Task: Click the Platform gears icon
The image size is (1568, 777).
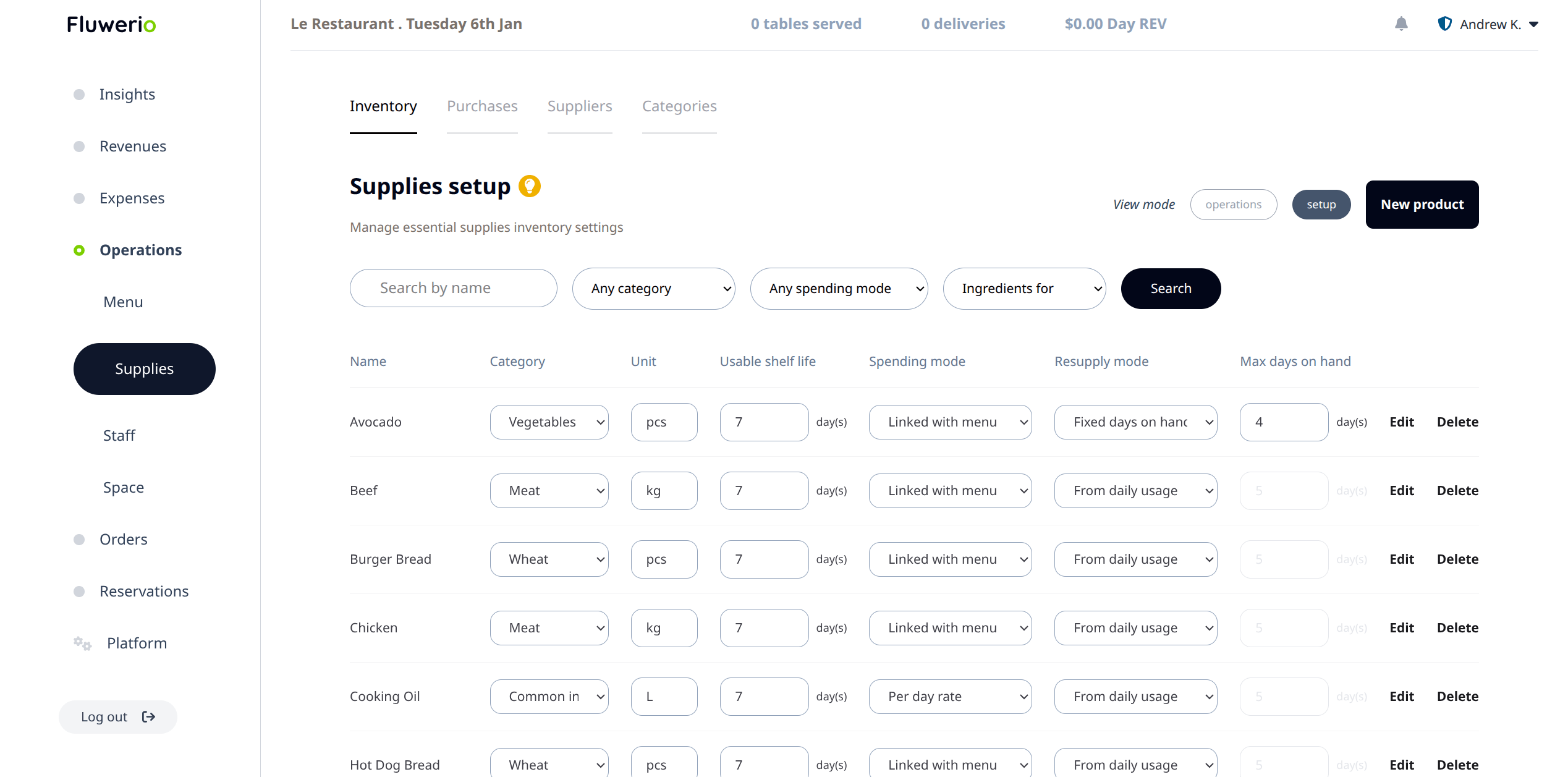Action: 82,643
